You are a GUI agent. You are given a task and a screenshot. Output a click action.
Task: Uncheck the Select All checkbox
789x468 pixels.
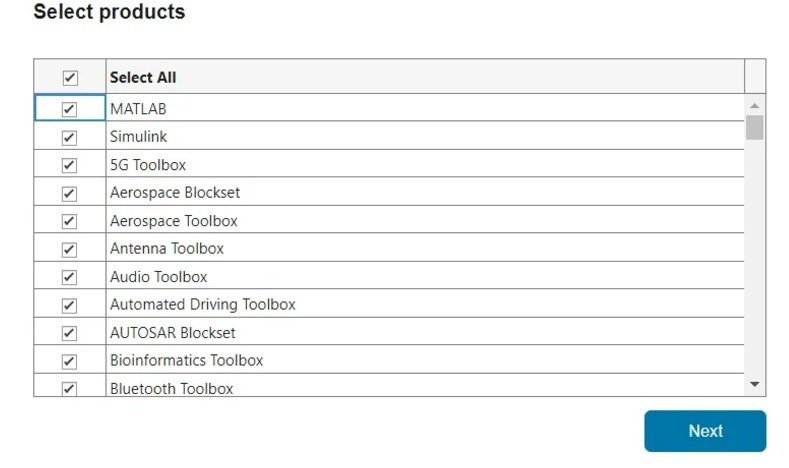tap(70, 78)
